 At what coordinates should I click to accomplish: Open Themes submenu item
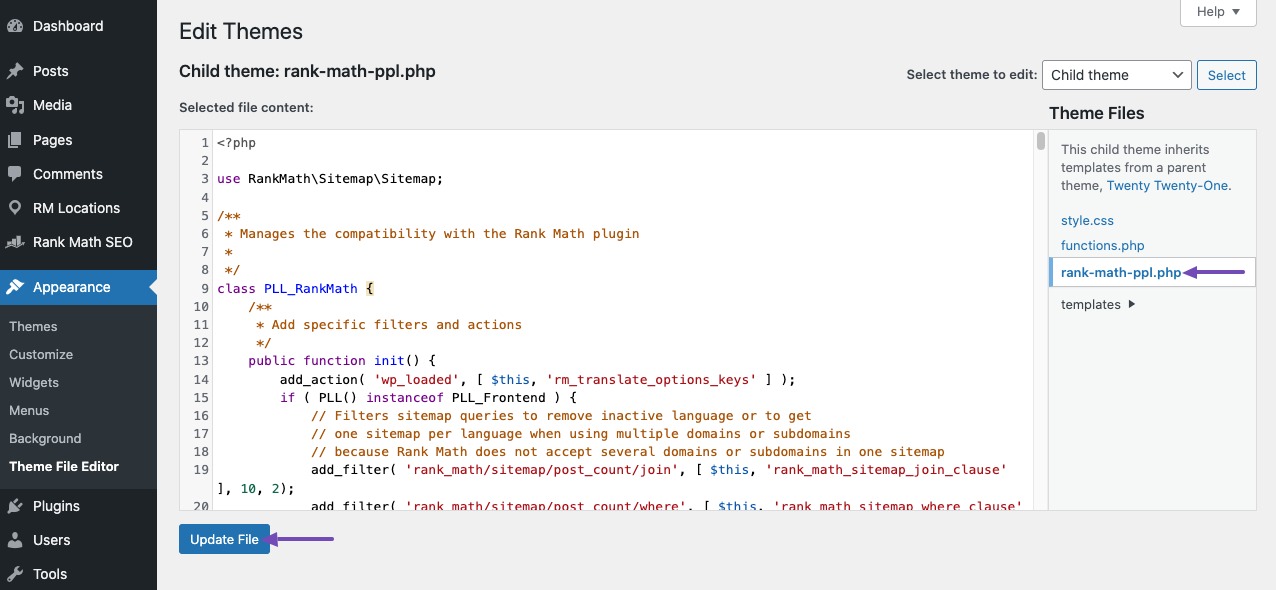click(33, 326)
